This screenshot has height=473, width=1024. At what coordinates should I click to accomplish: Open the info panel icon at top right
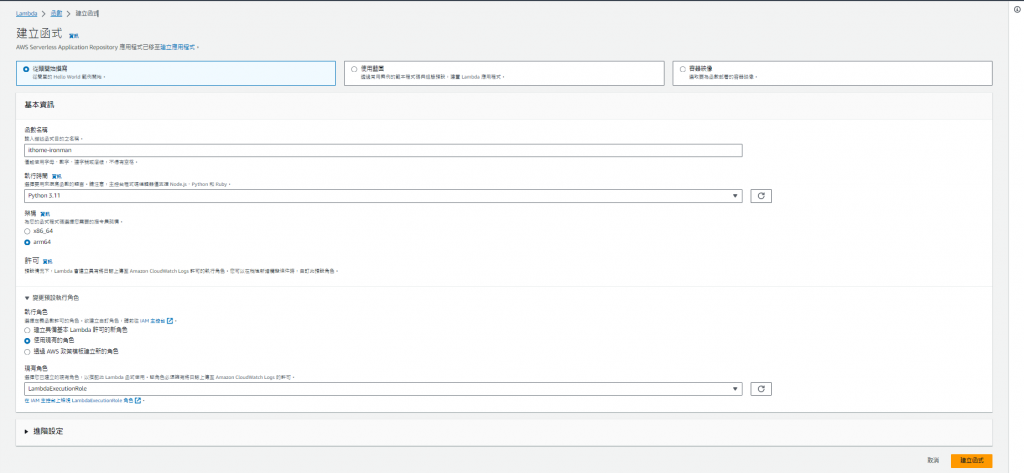tap(1017, 10)
